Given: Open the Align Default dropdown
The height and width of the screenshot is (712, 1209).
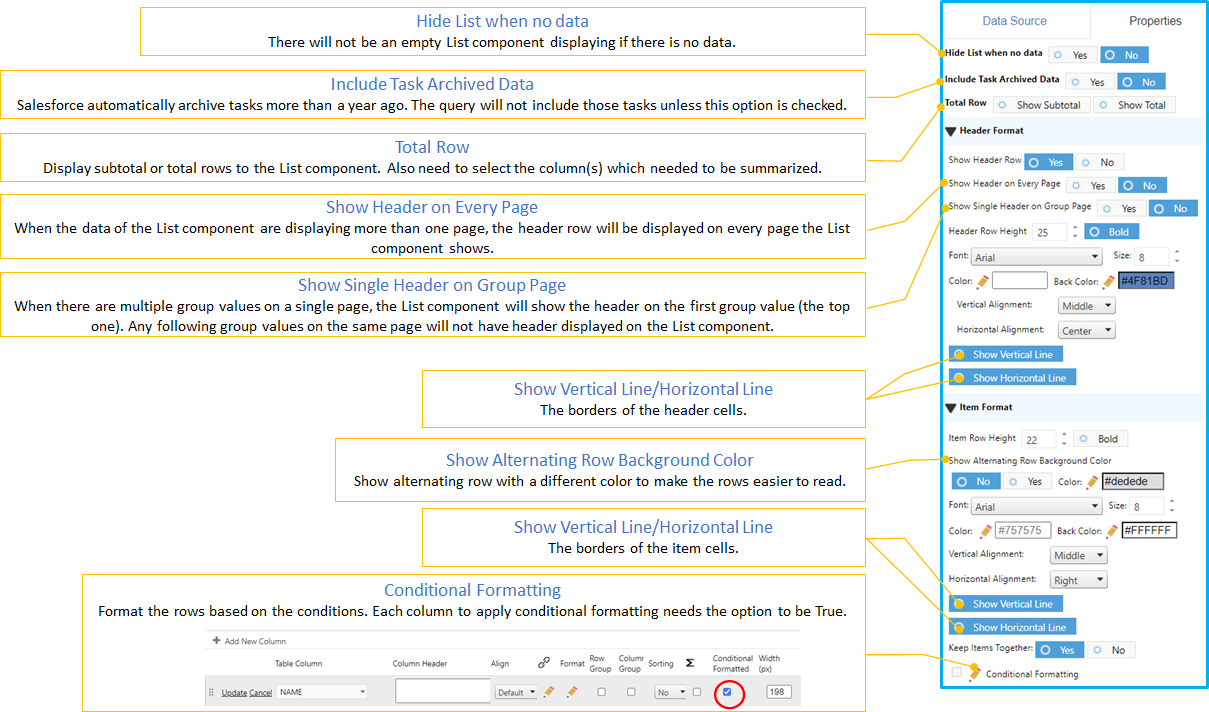Looking at the screenshot, I should pos(517,692).
